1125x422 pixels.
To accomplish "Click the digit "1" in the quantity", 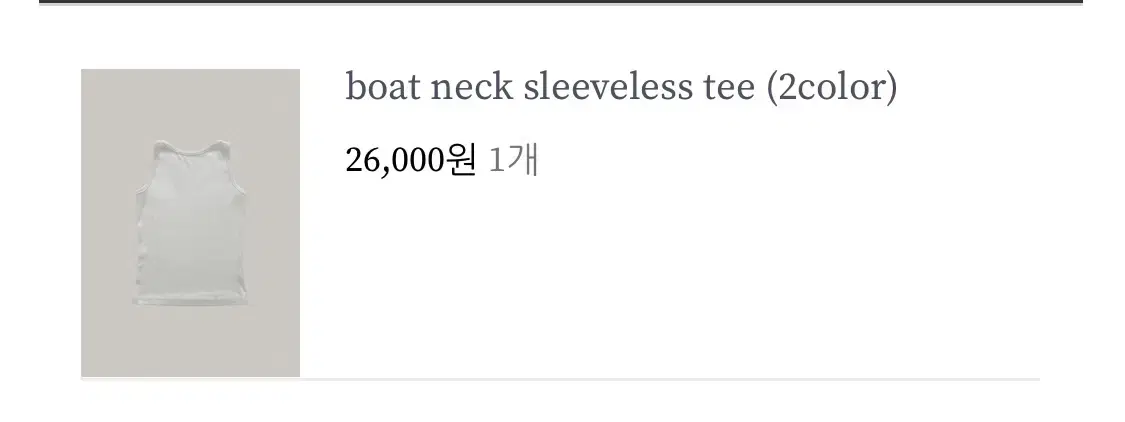I will click(496, 161).
